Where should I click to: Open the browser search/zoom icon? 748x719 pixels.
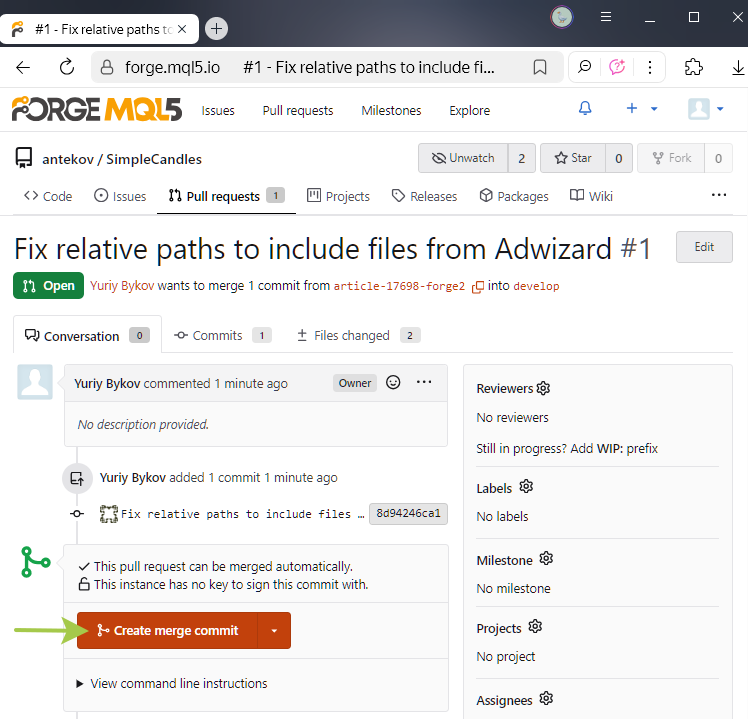[584, 67]
